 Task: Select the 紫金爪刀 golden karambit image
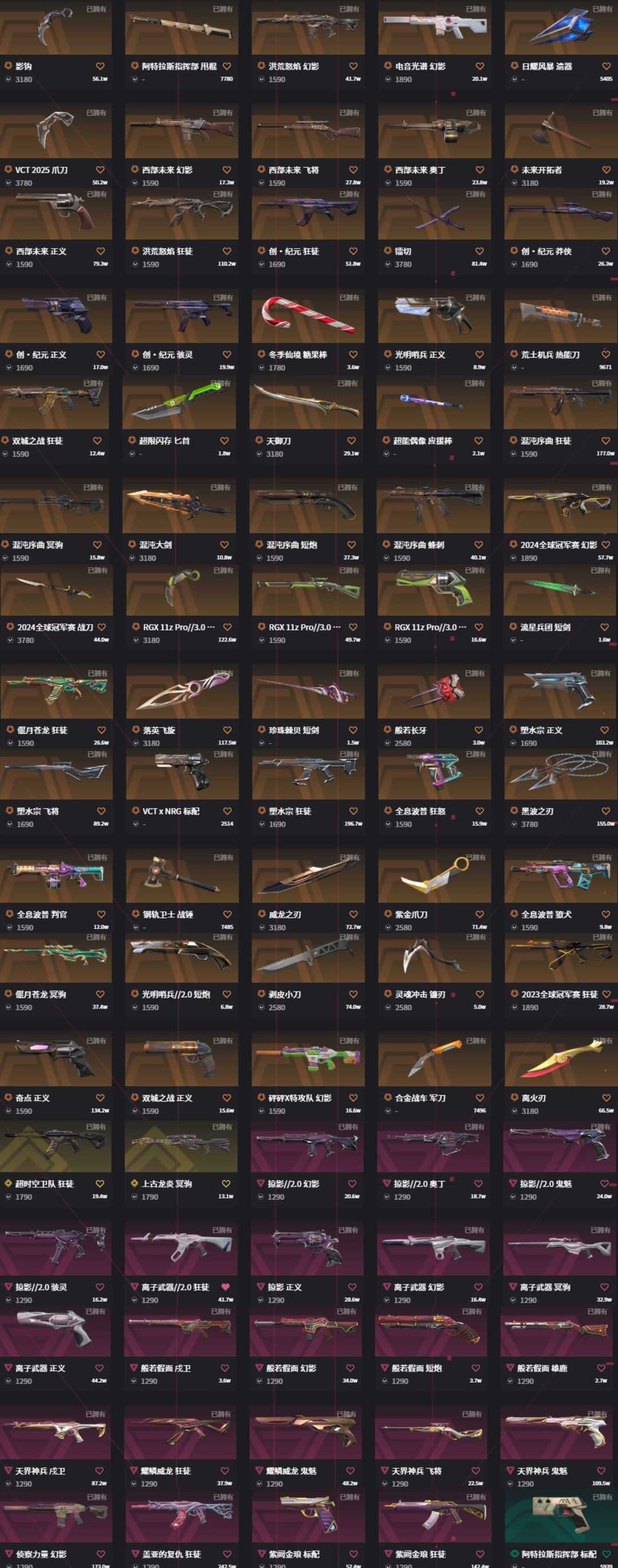434,876
